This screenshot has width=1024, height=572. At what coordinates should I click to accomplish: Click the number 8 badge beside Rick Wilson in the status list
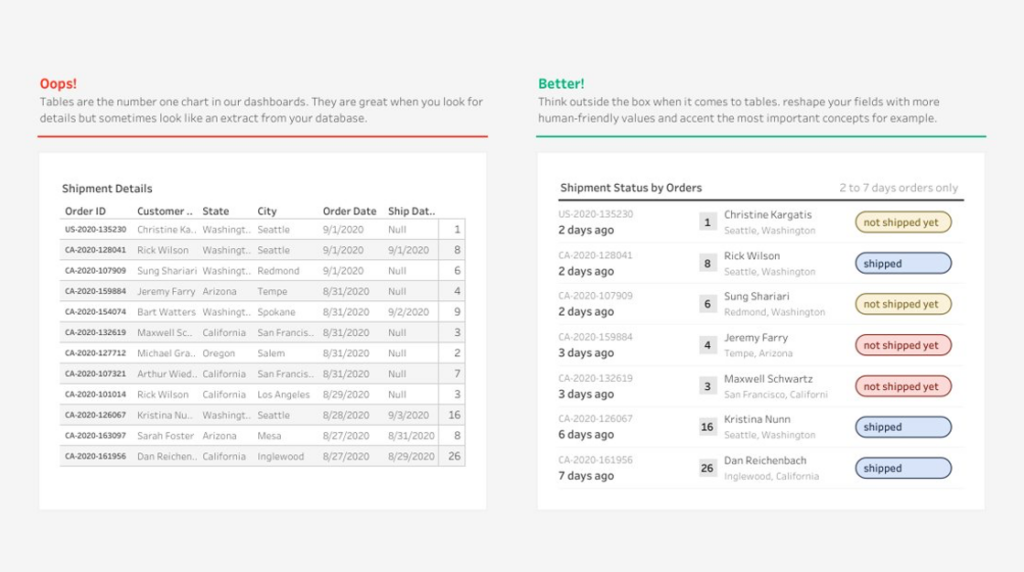click(707, 263)
